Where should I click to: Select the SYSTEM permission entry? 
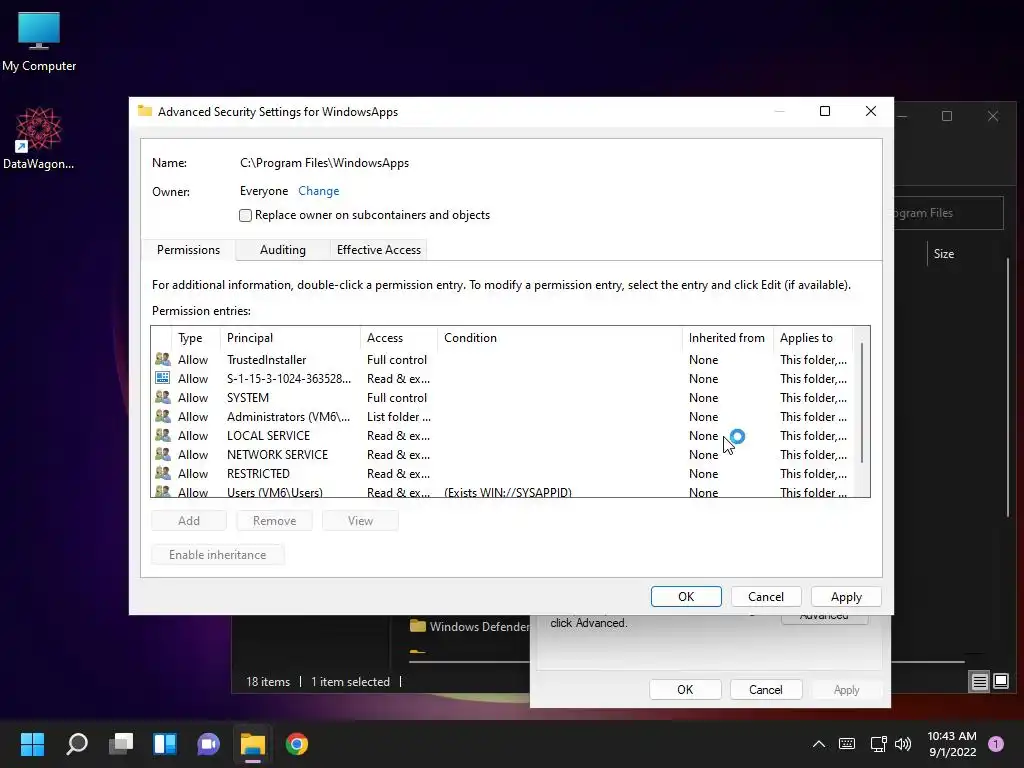[x=504, y=397]
